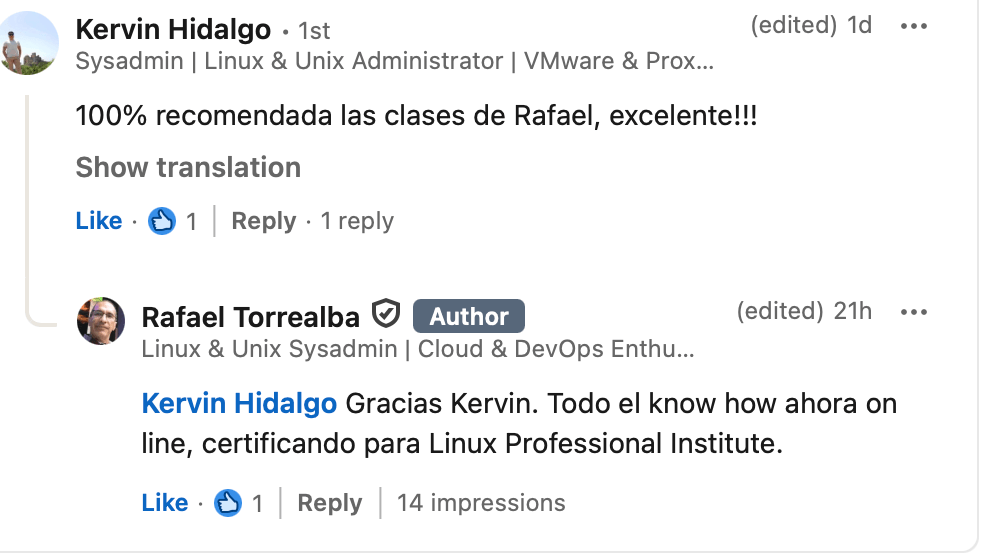Click the Author badge label
Viewport: 996px width, 556px height.
click(469, 316)
